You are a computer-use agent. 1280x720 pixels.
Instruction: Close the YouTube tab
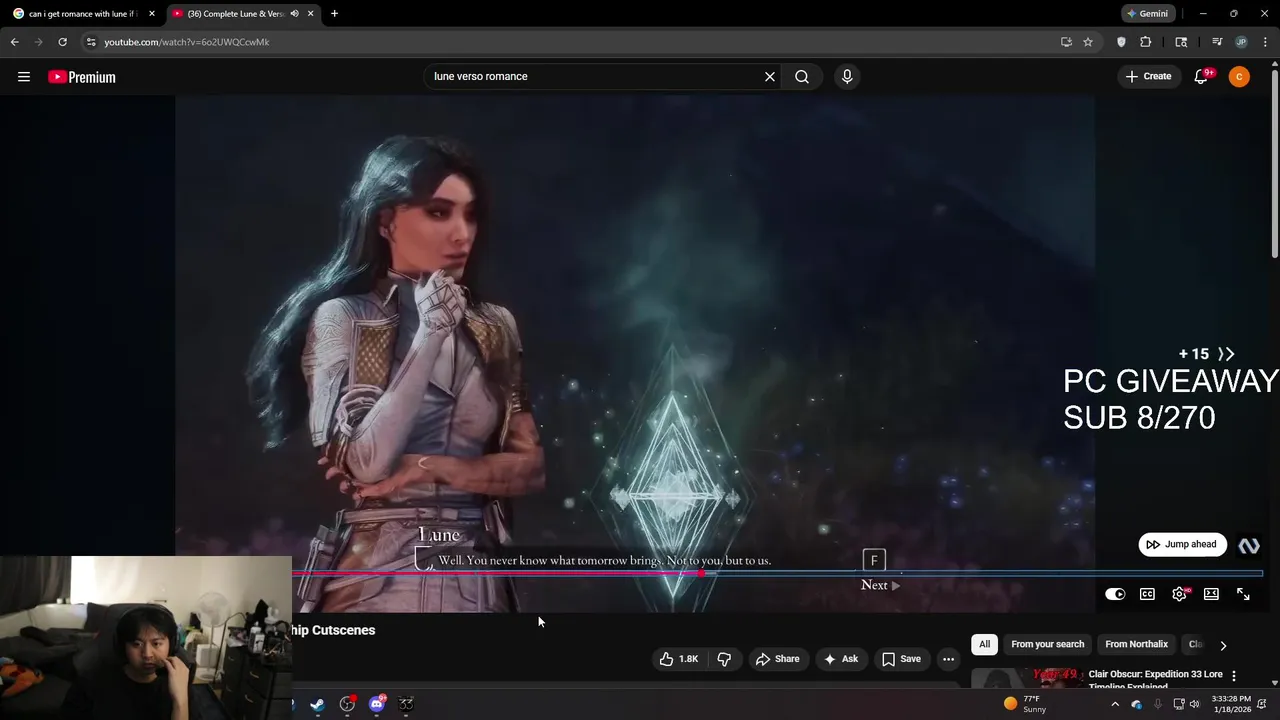coord(311,14)
